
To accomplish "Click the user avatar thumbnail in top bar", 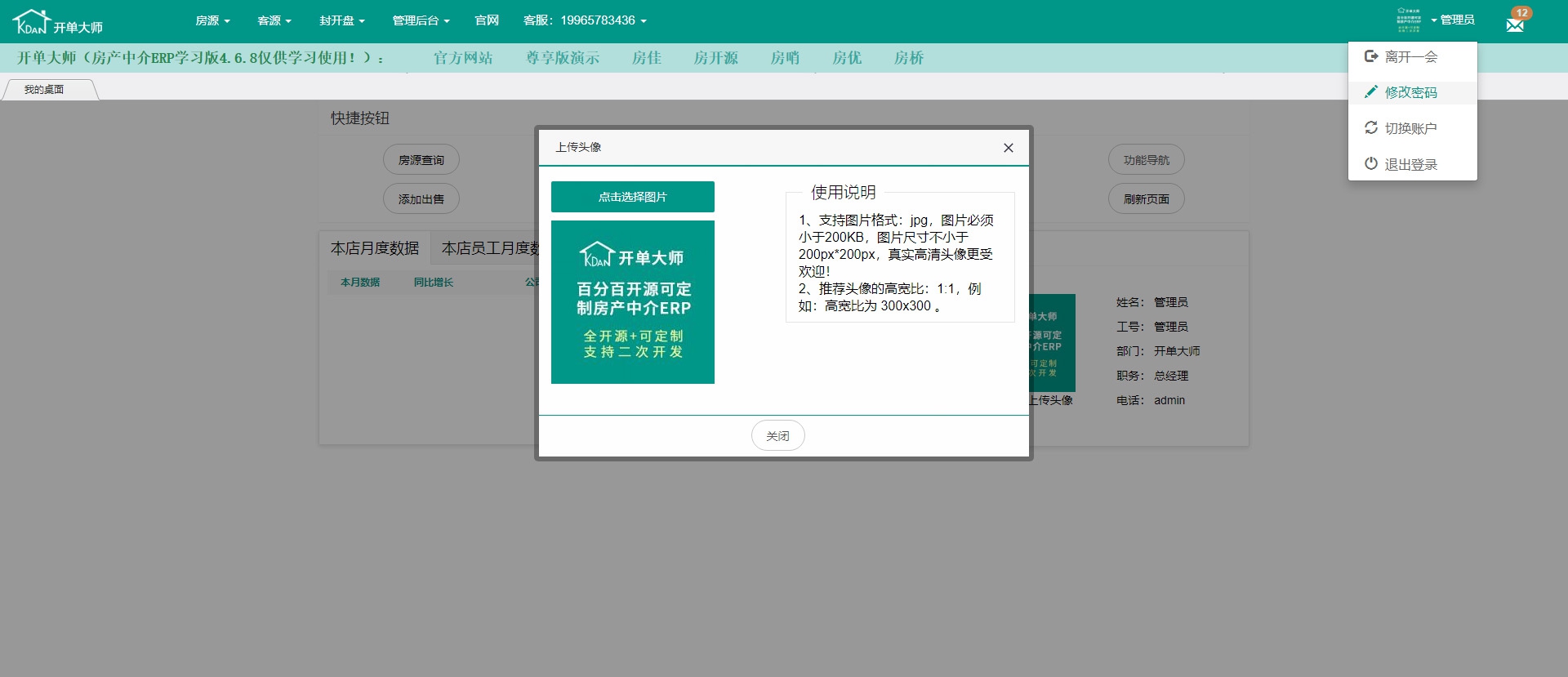I will click(1409, 20).
